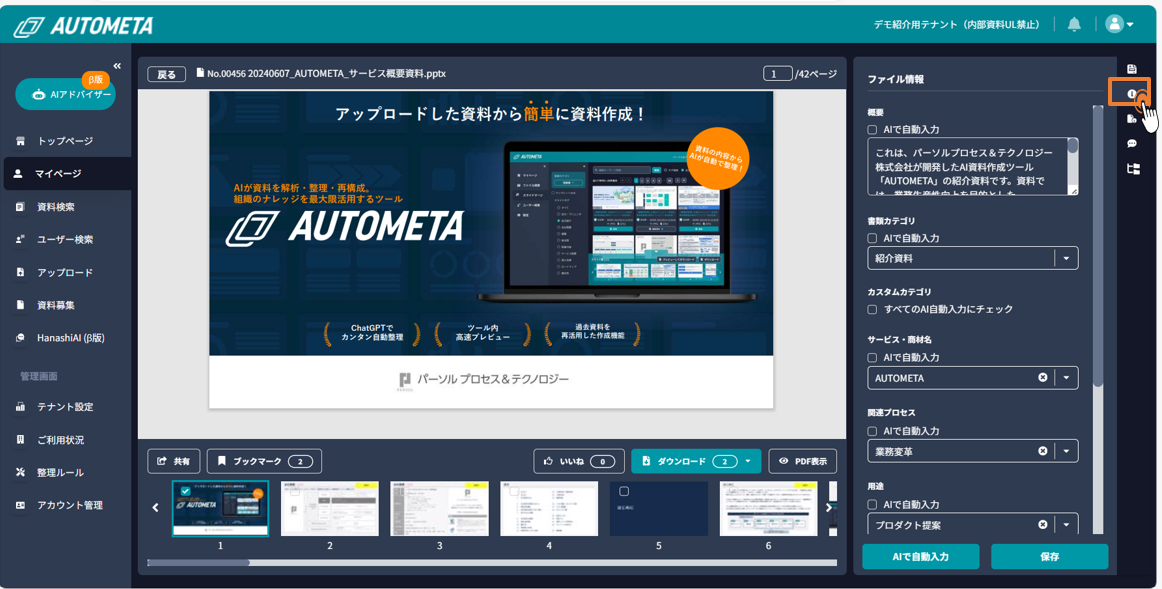Expand the ダウンロード dropdown arrow
Viewport: 1162px width, 589px height.
pos(749,461)
